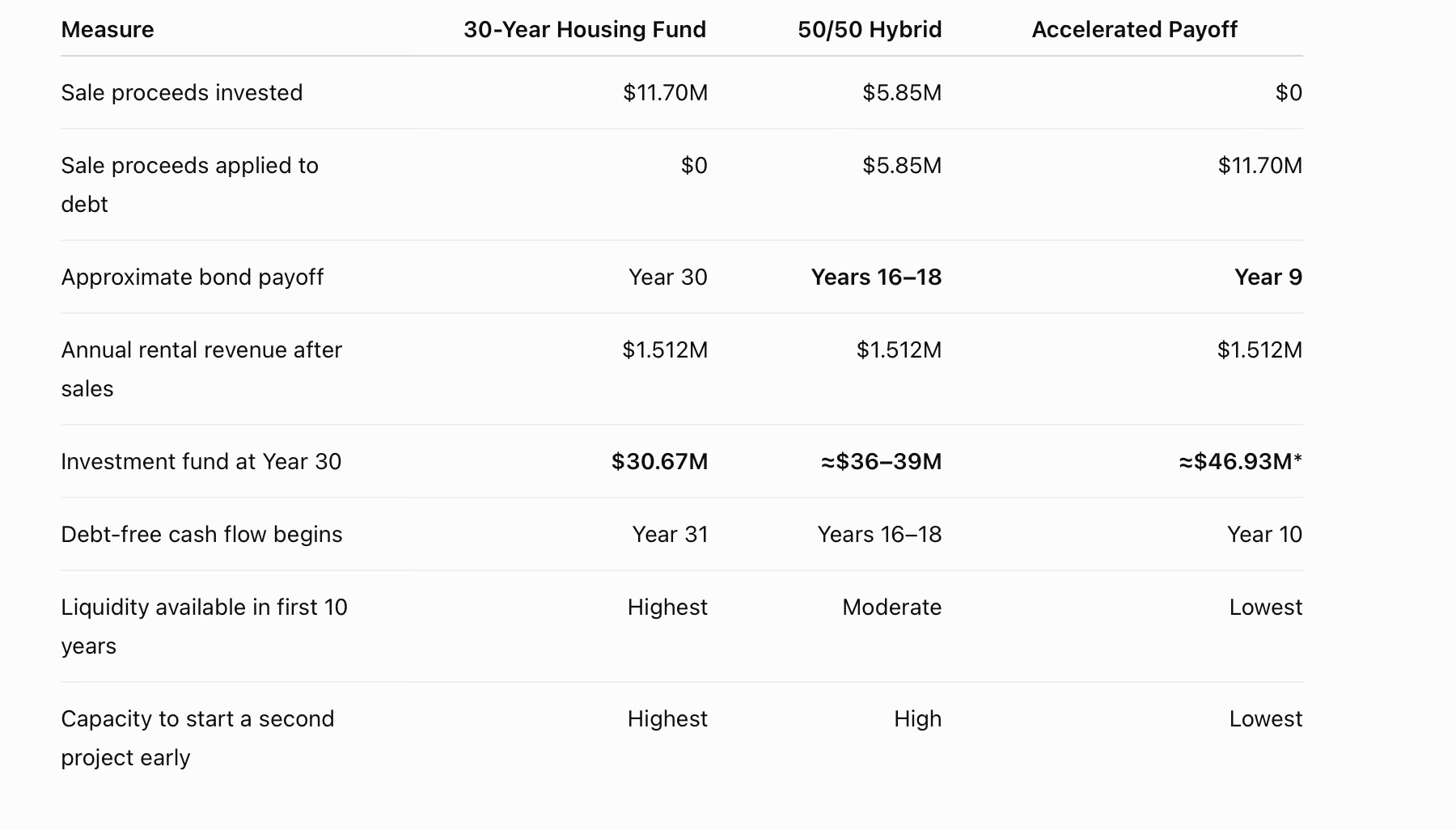Click the Sale proceeds applied to debt label
This screenshot has height=830, width=1456.
[x=190, y=184]
